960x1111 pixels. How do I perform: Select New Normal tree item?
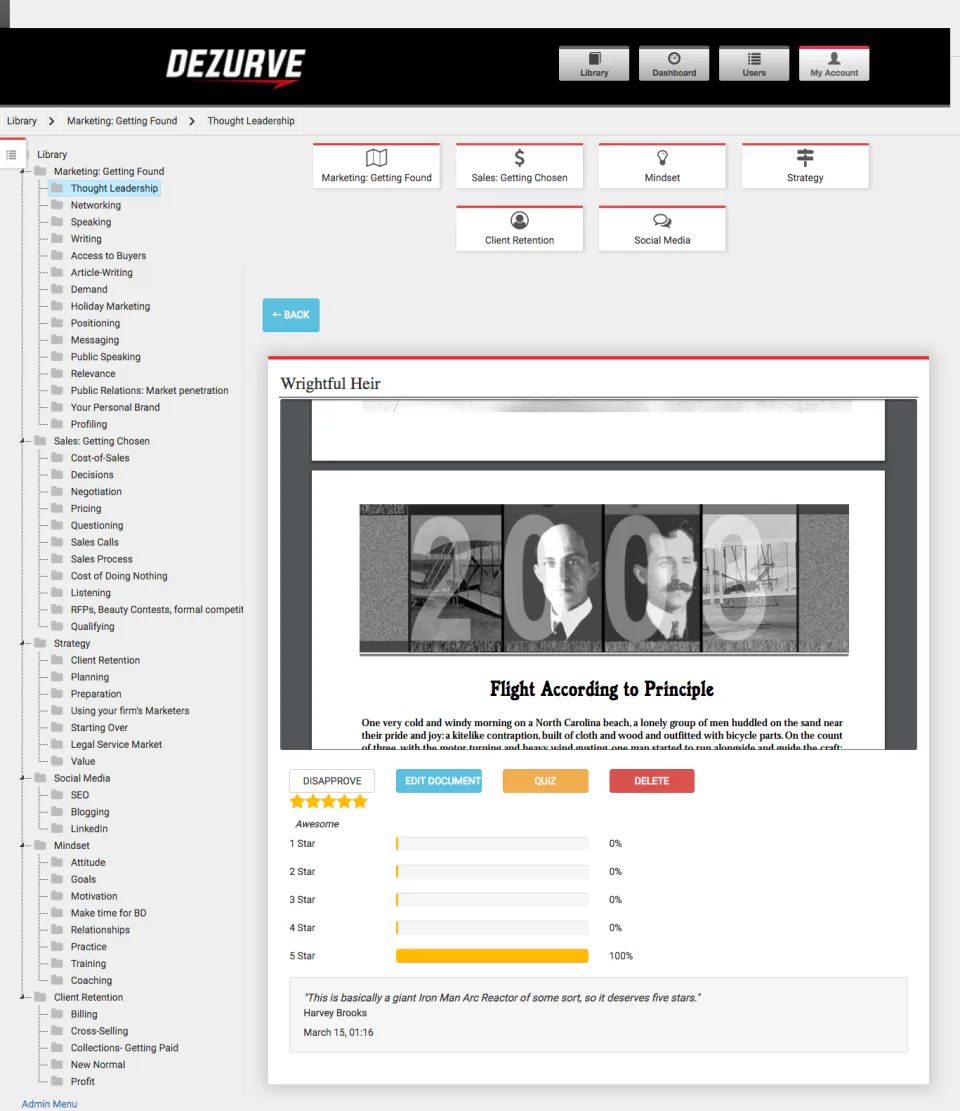click(x=98, y=1065)
